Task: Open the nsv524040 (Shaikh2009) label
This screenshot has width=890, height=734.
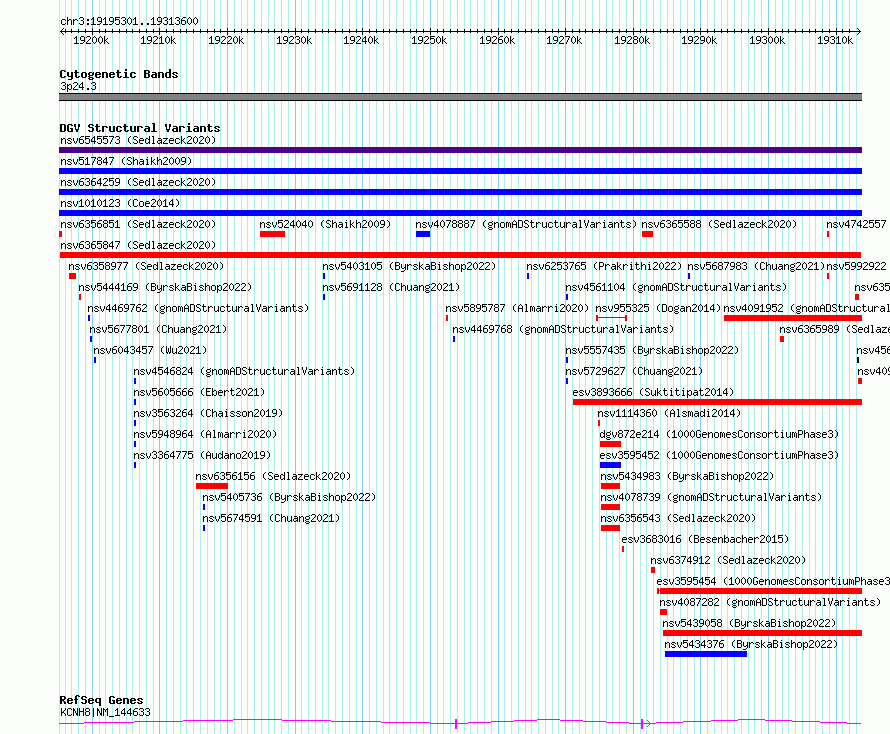Action: click(x=325, y=224)
